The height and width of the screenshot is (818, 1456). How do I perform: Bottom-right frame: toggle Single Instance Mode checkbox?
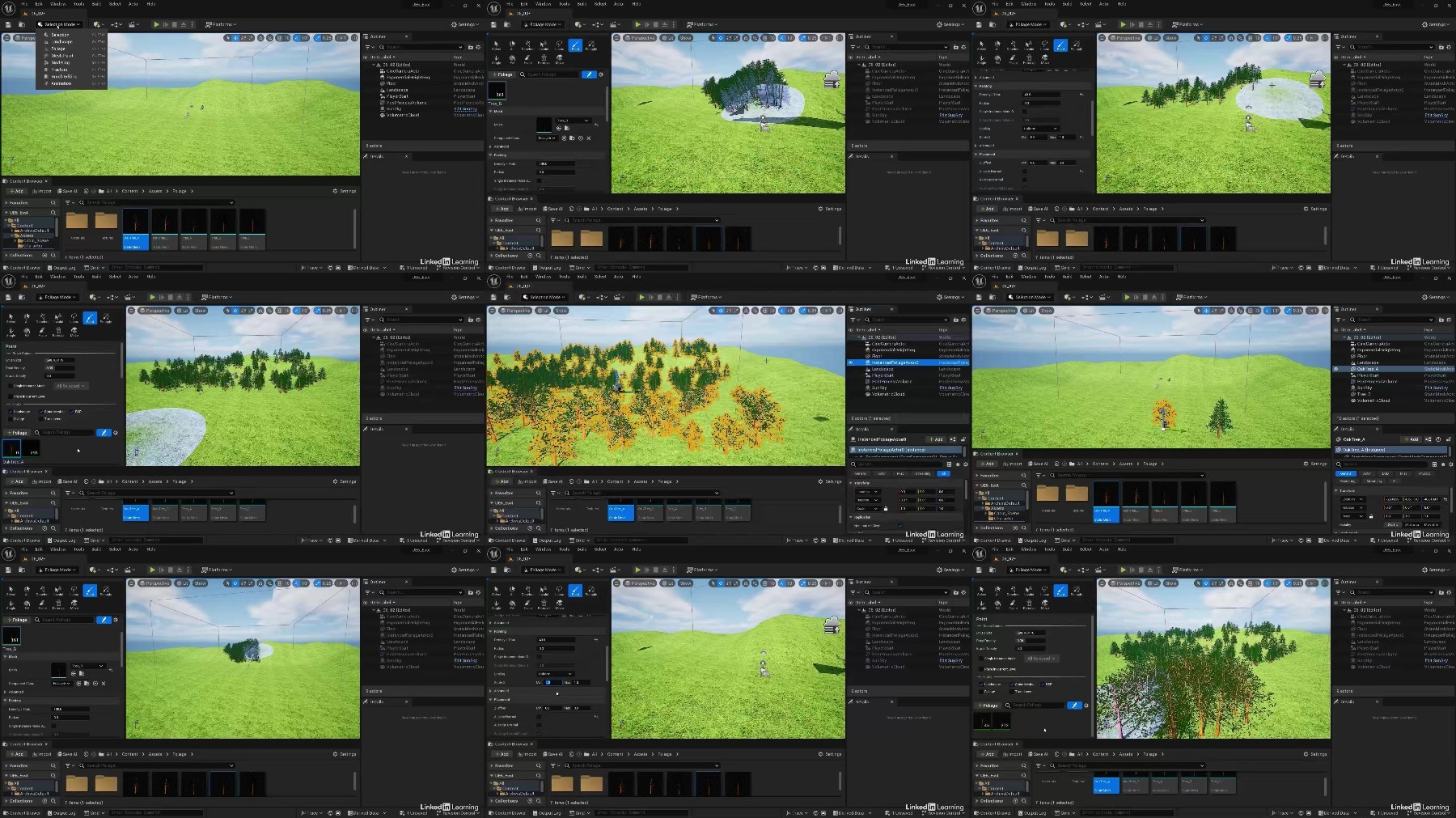pos(981,659)
